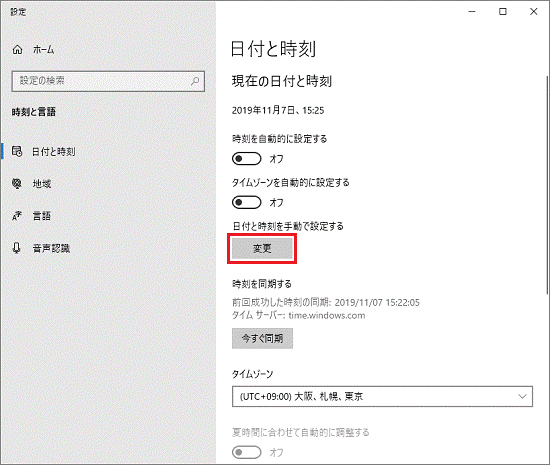Toggle 夏時間に合わせて自動的に調整する switch

(247, 452)
